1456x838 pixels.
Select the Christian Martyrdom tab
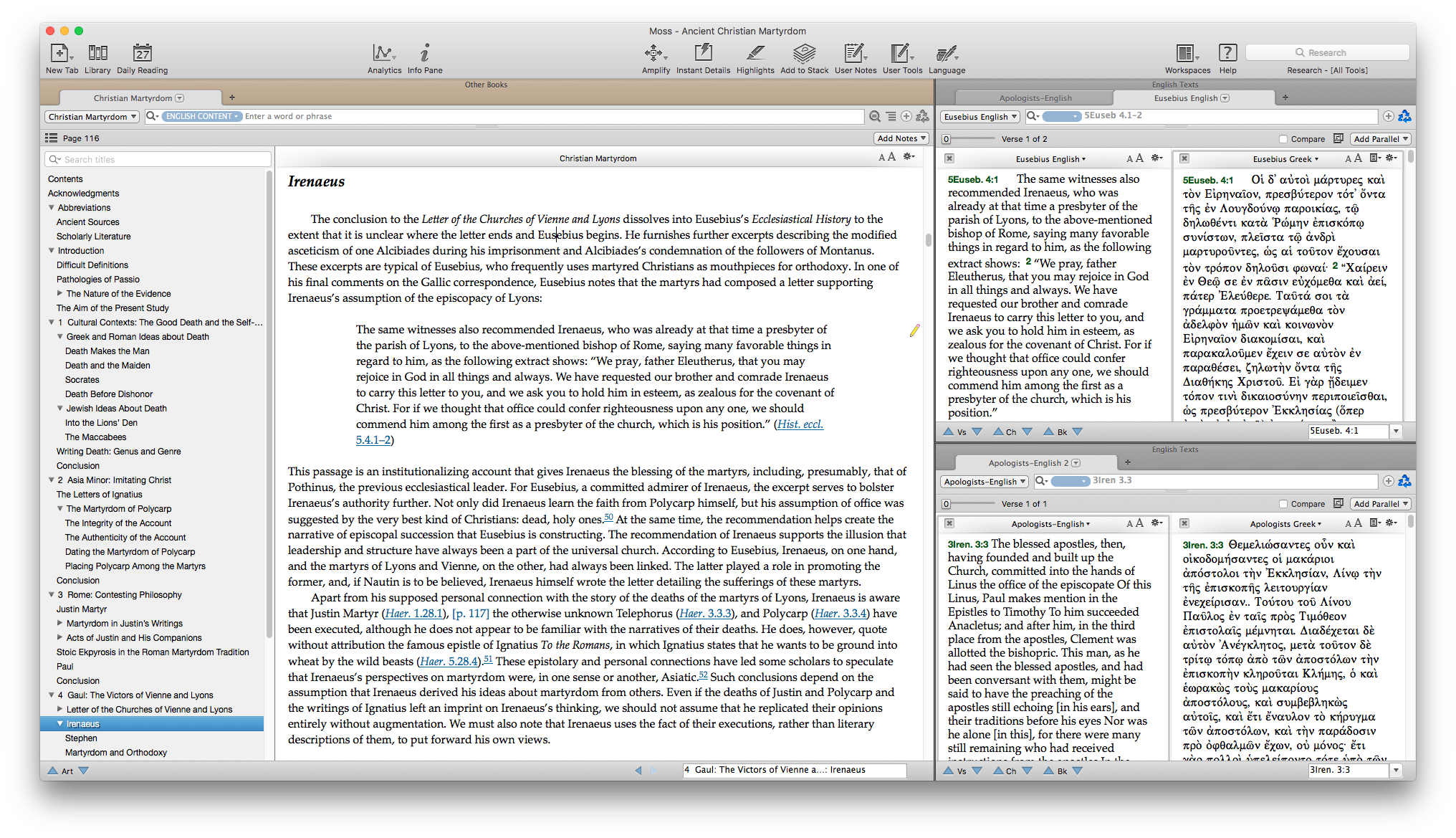pos(139,98)
